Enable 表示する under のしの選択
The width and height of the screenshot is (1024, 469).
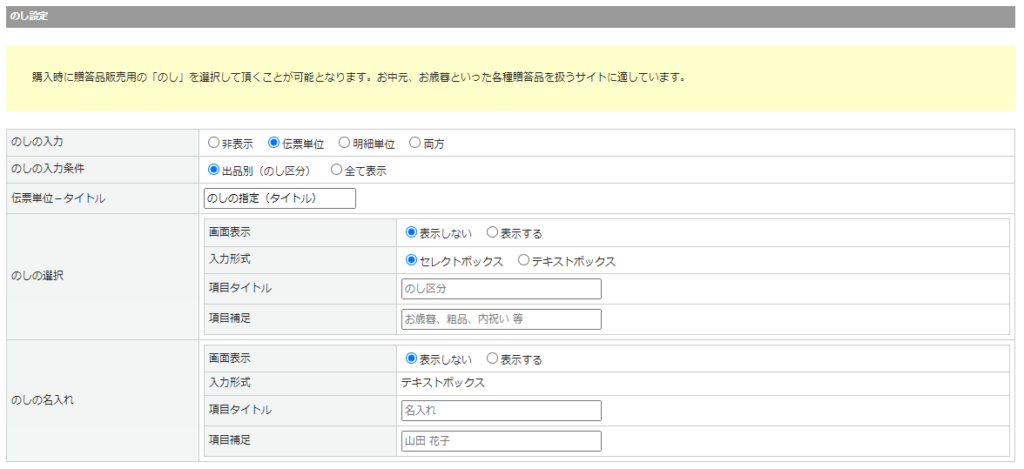pyautogui.click(x=492, y=232)
